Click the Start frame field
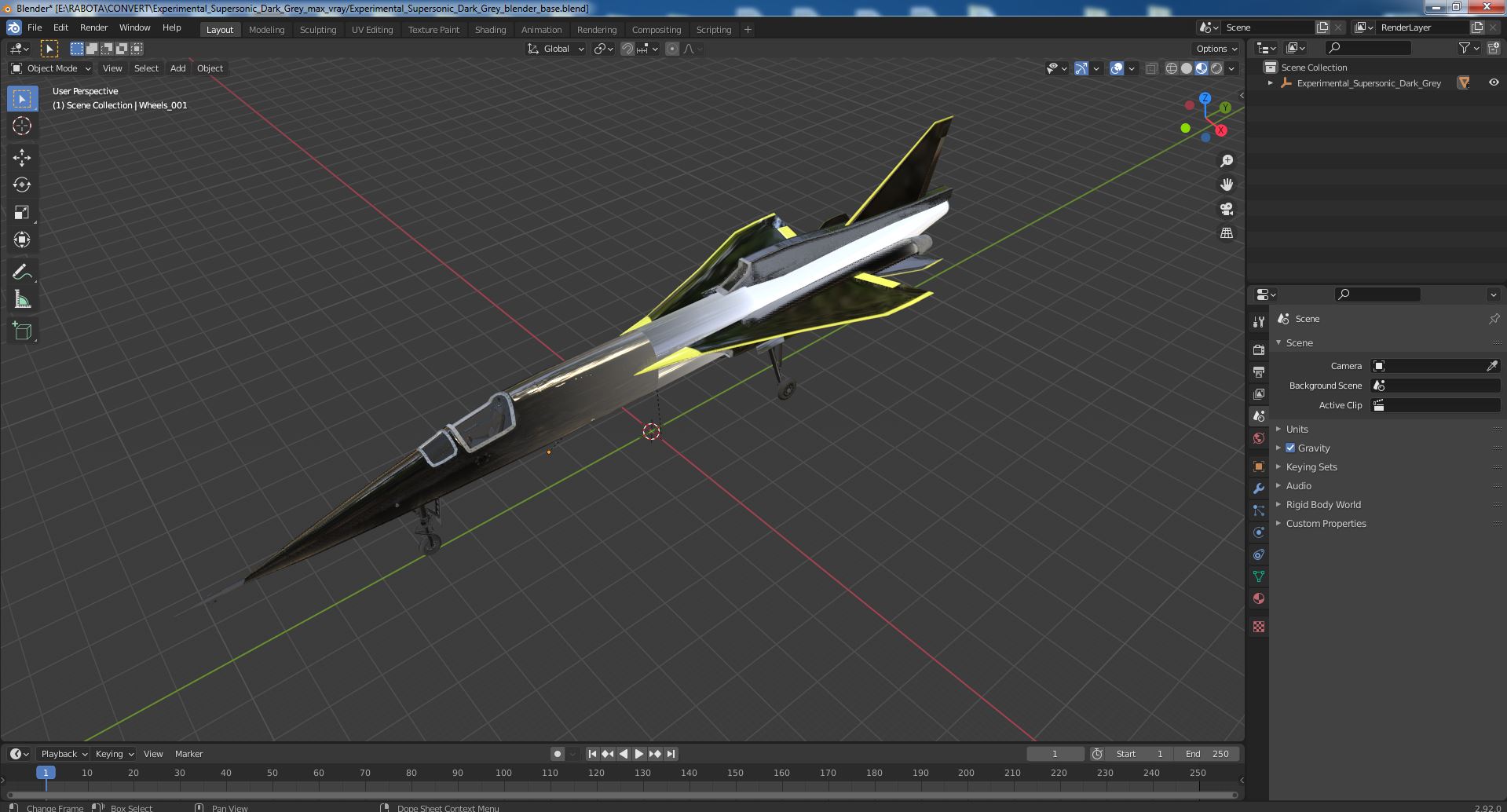Image resolution: width=1507 pixels, height=812 pixels. pyautogui.click(x=1139, y=754)
